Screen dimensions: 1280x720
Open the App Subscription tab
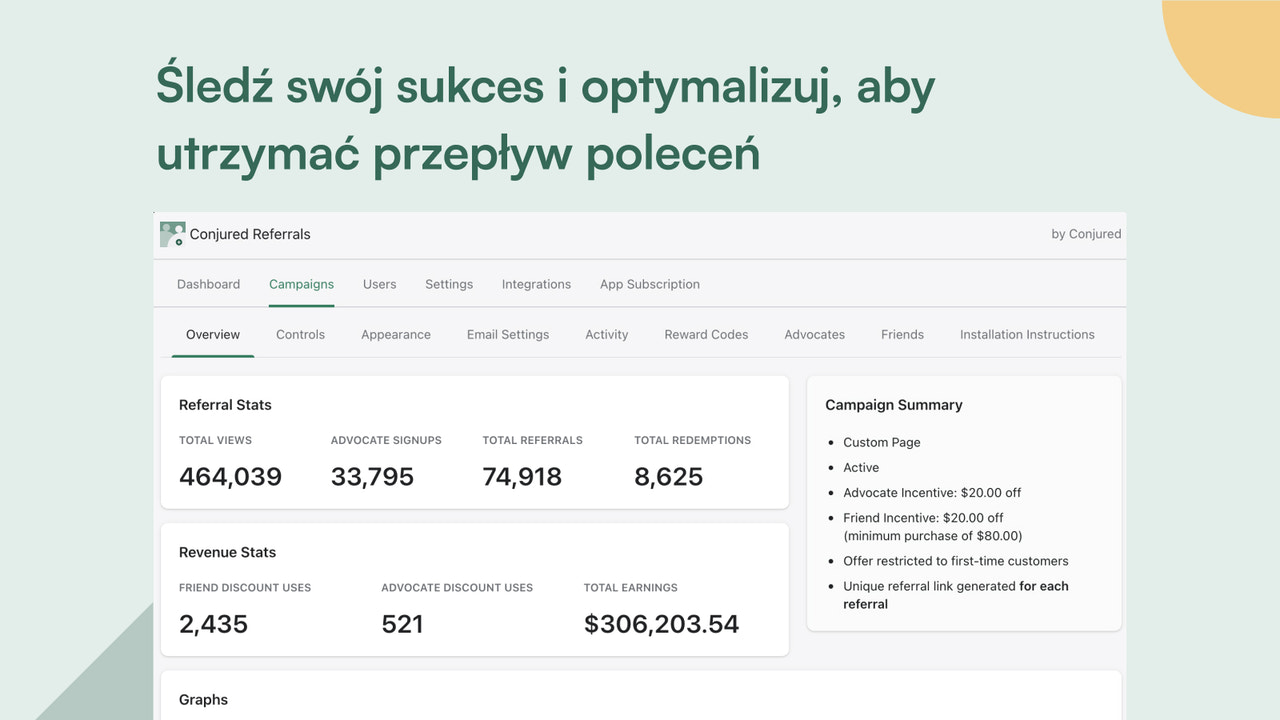pos(650,284)
